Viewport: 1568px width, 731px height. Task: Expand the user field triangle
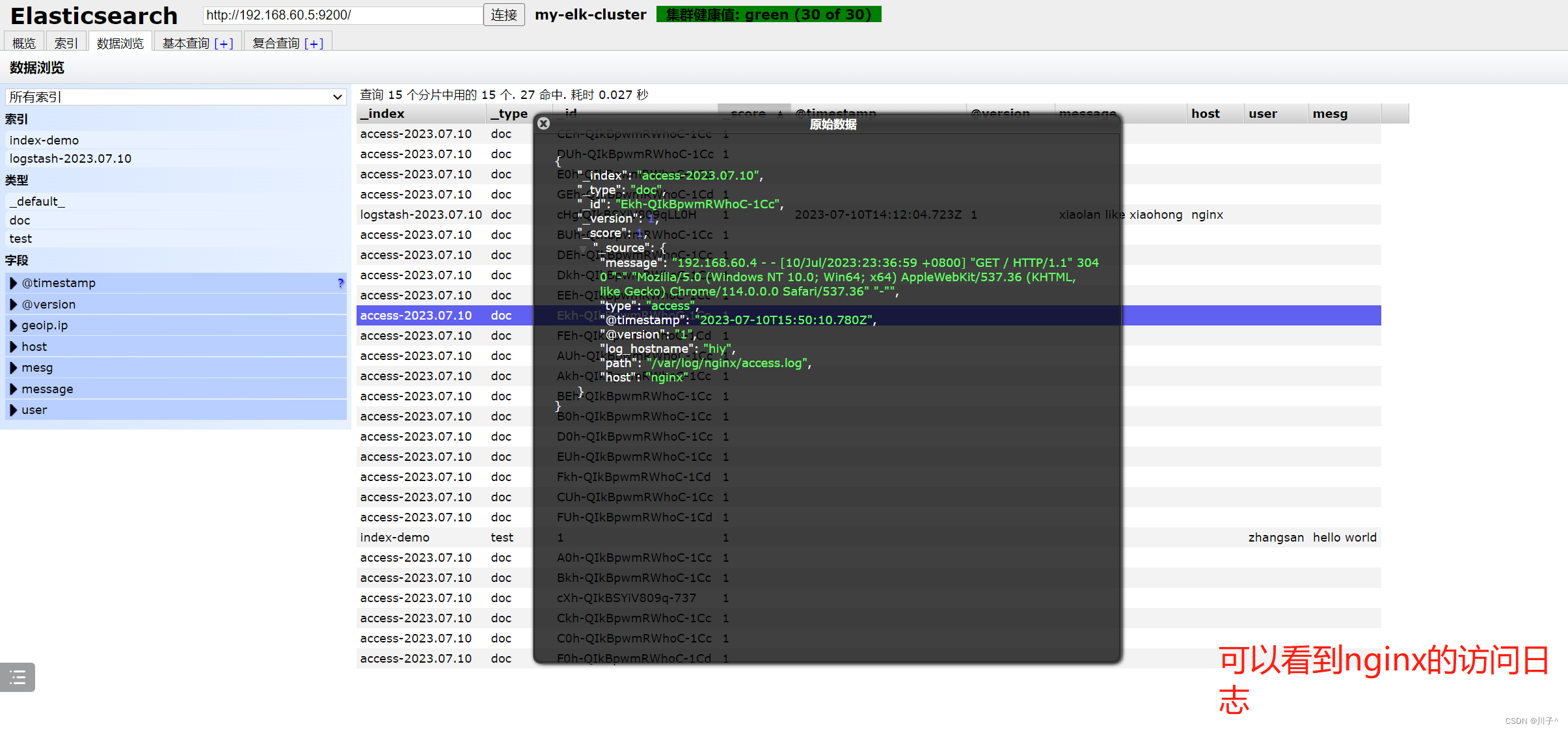coord(13,410)
